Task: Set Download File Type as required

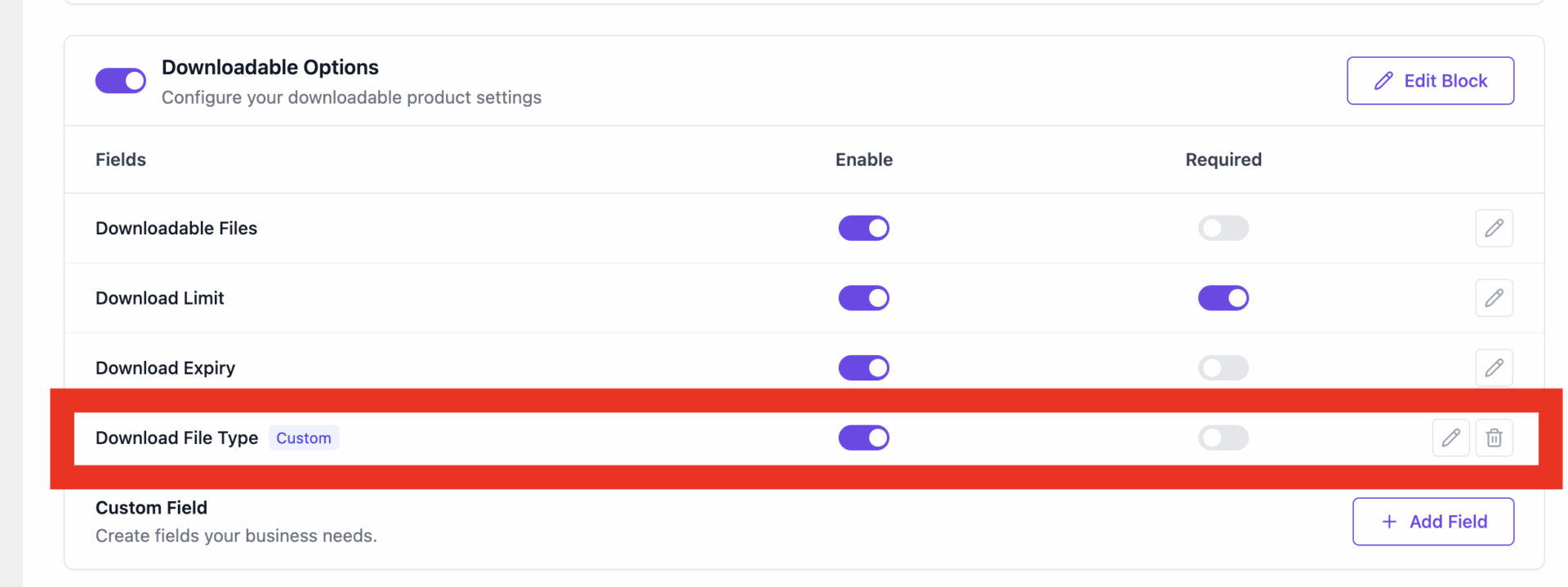Action: pos(1223,438)
